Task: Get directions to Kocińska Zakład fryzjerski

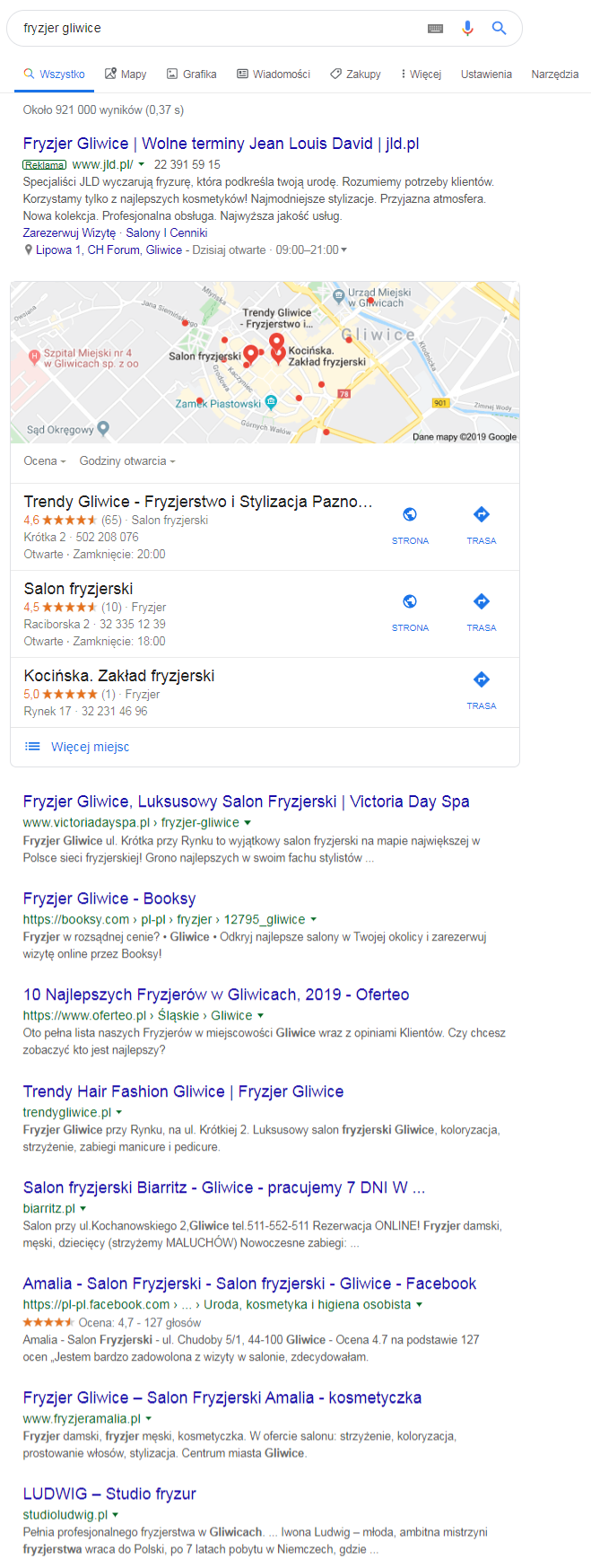Action: [x=482, y=679]
